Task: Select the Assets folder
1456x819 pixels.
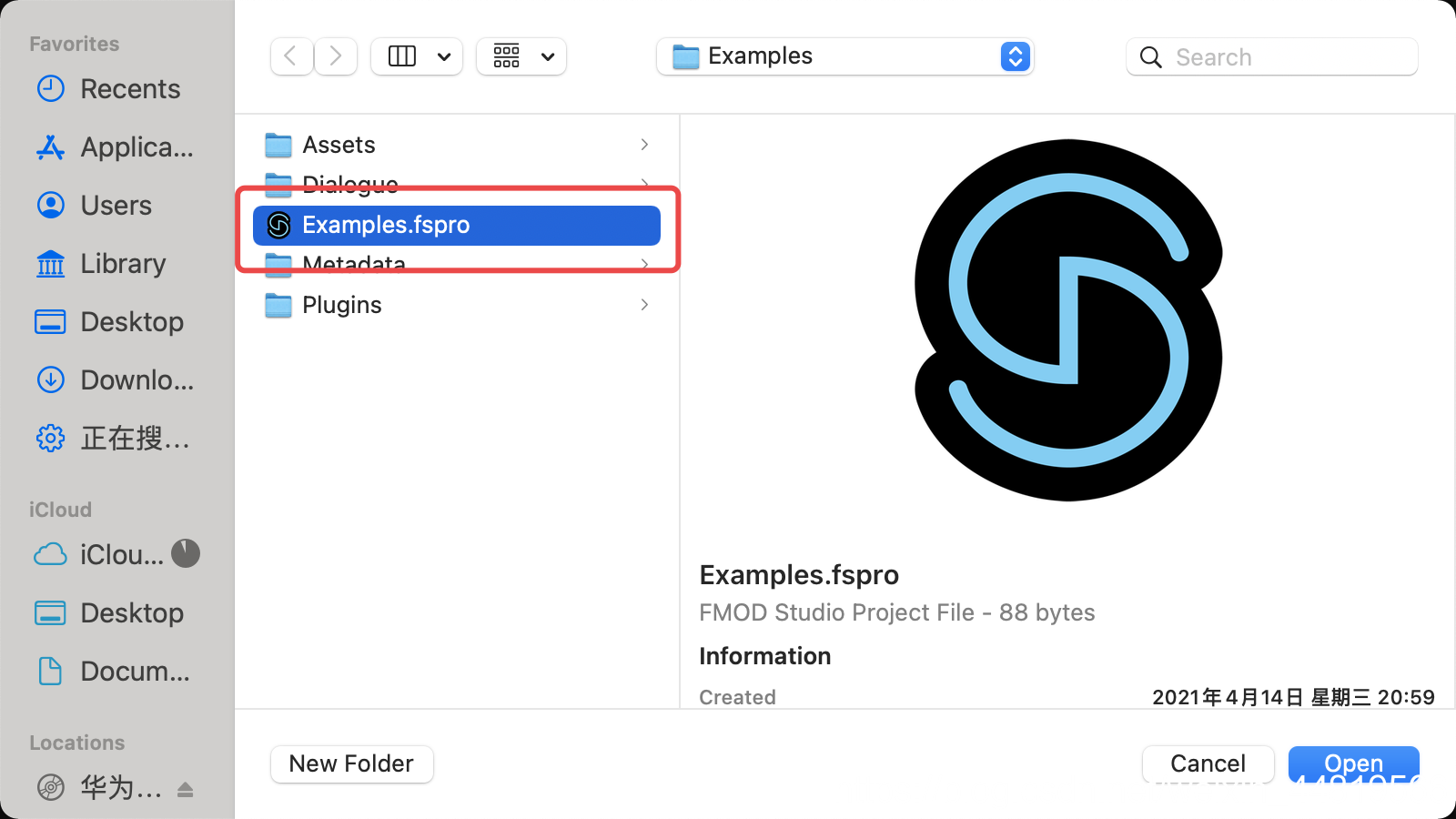Action: point(457,145)
